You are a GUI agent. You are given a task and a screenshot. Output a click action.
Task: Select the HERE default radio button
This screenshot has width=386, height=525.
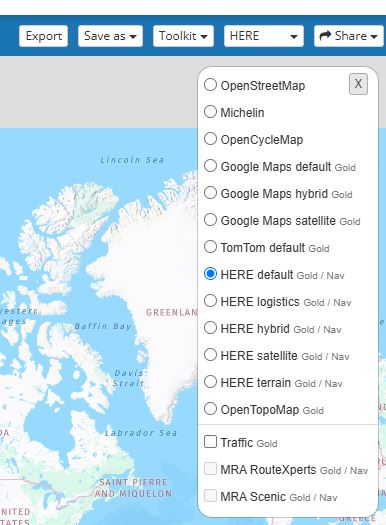210,274
